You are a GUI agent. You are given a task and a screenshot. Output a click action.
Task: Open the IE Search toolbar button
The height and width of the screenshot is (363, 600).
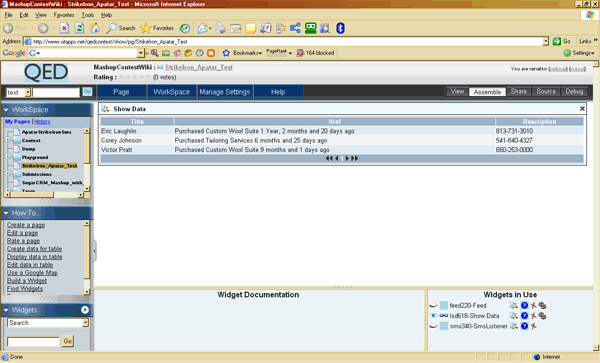click(121, 28)
